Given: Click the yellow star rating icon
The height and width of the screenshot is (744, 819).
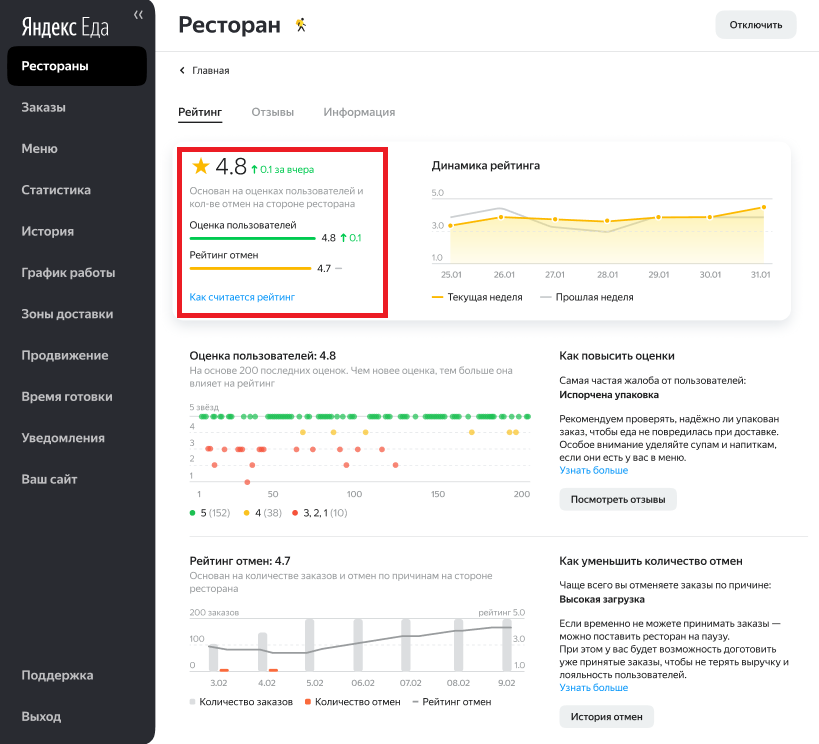Looking at the screenshot, I should coord(201,166).
